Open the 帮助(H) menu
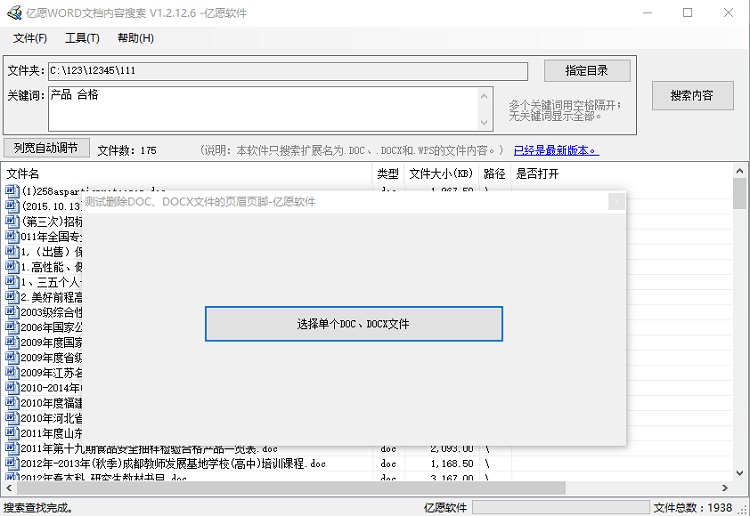Viewport: 750px width, 516px height. 135,38
